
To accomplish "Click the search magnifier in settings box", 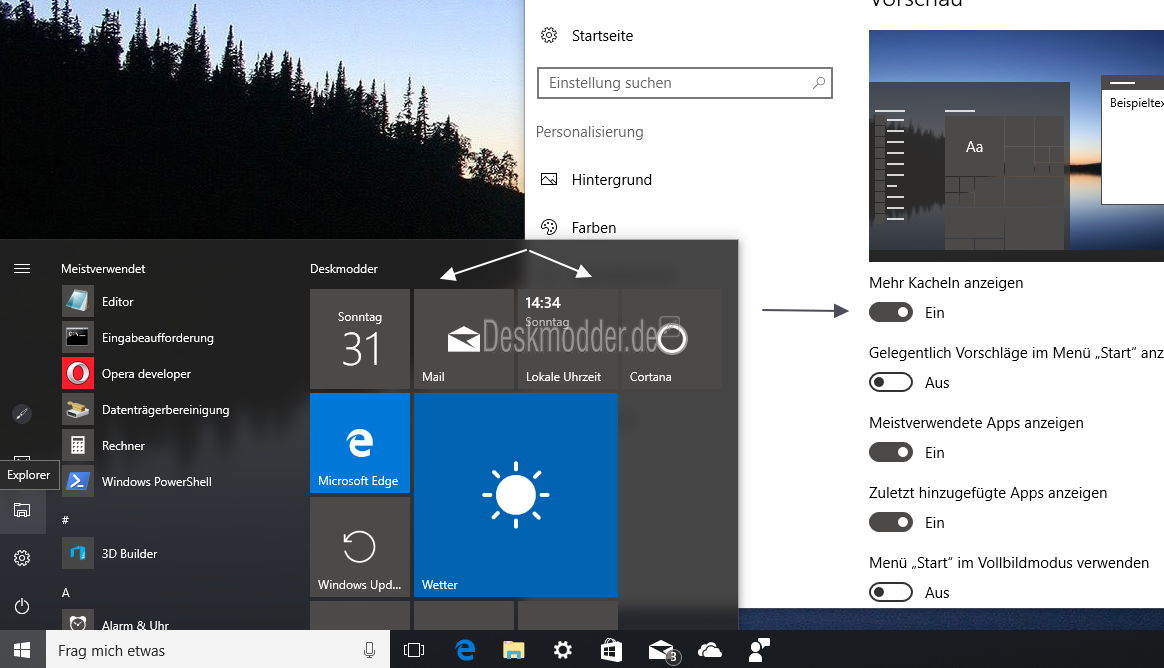I will [819, 83].
